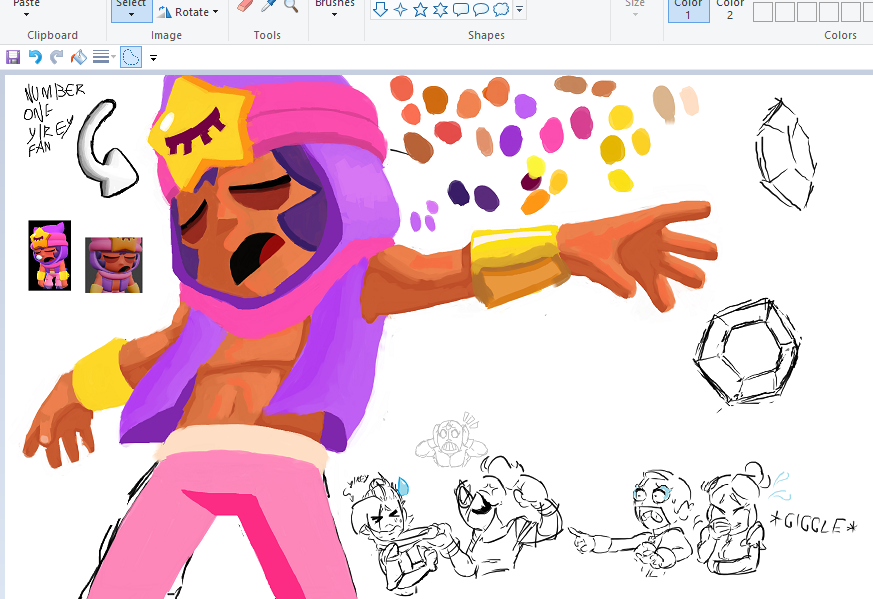The image size is (873, 599).
Task: Click the empty color box beside Color 2
Action: [762, 12]
